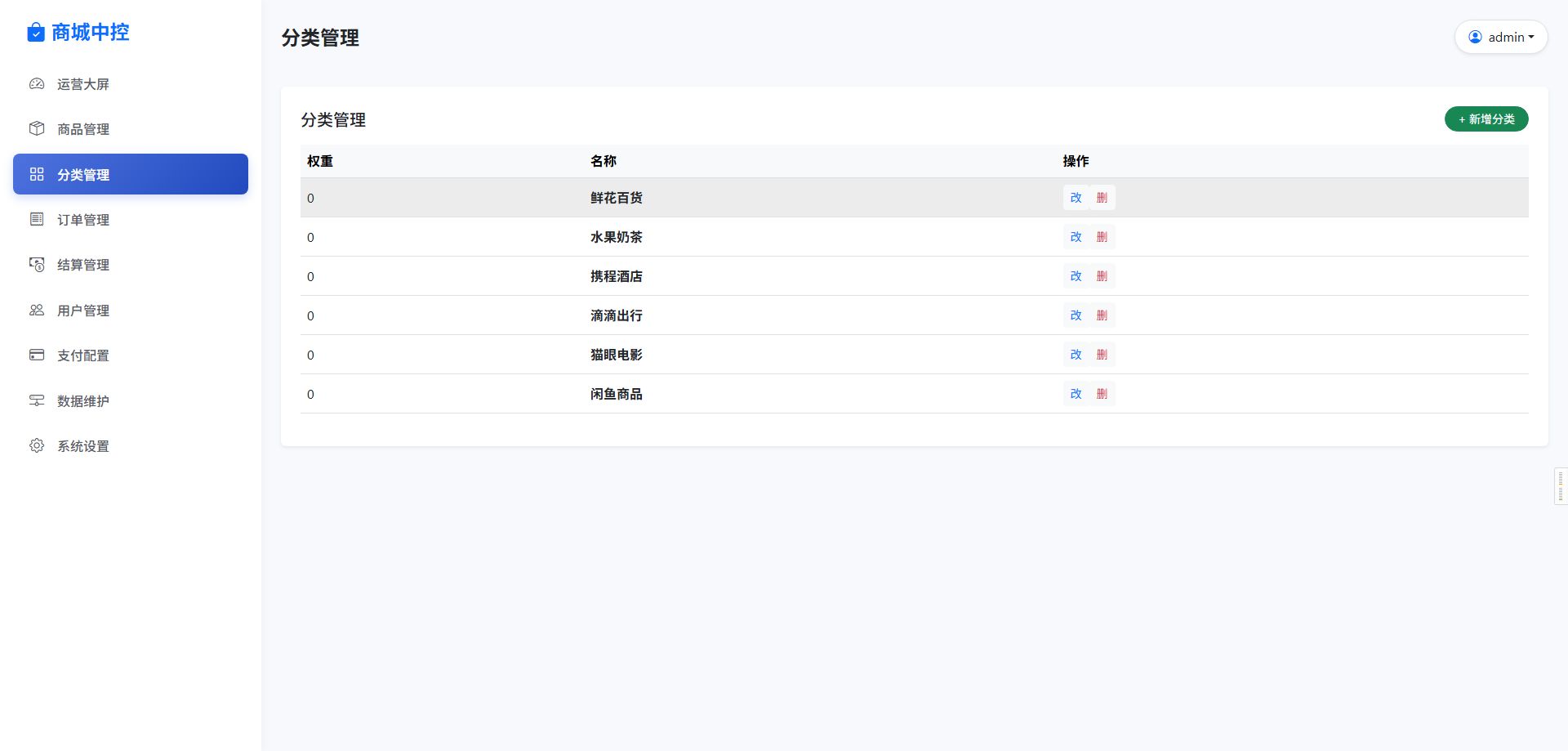Click the admin user avatar icon

point(1475,37)
